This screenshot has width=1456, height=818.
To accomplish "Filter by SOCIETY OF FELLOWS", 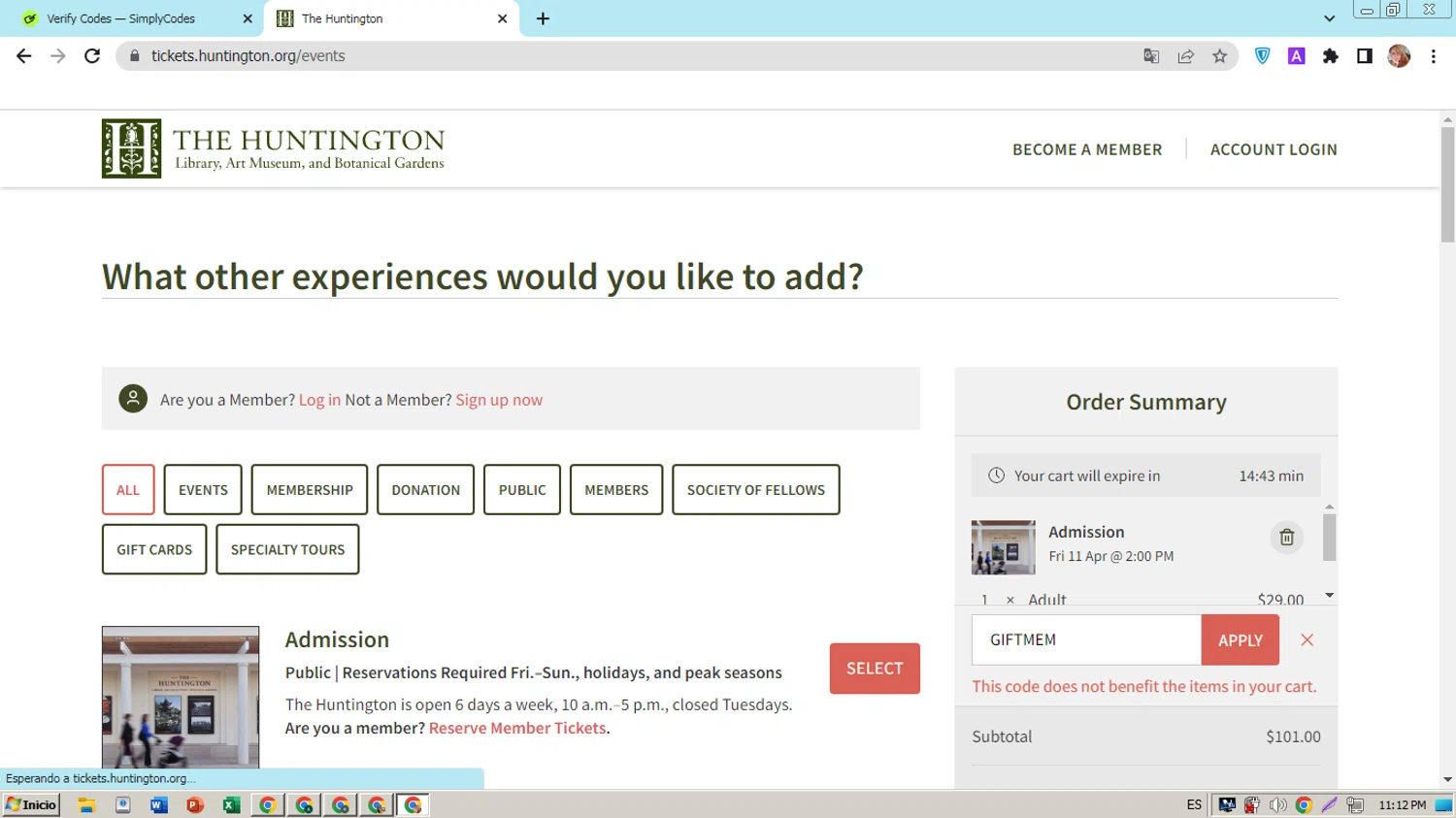I will [x=756, y=490].
